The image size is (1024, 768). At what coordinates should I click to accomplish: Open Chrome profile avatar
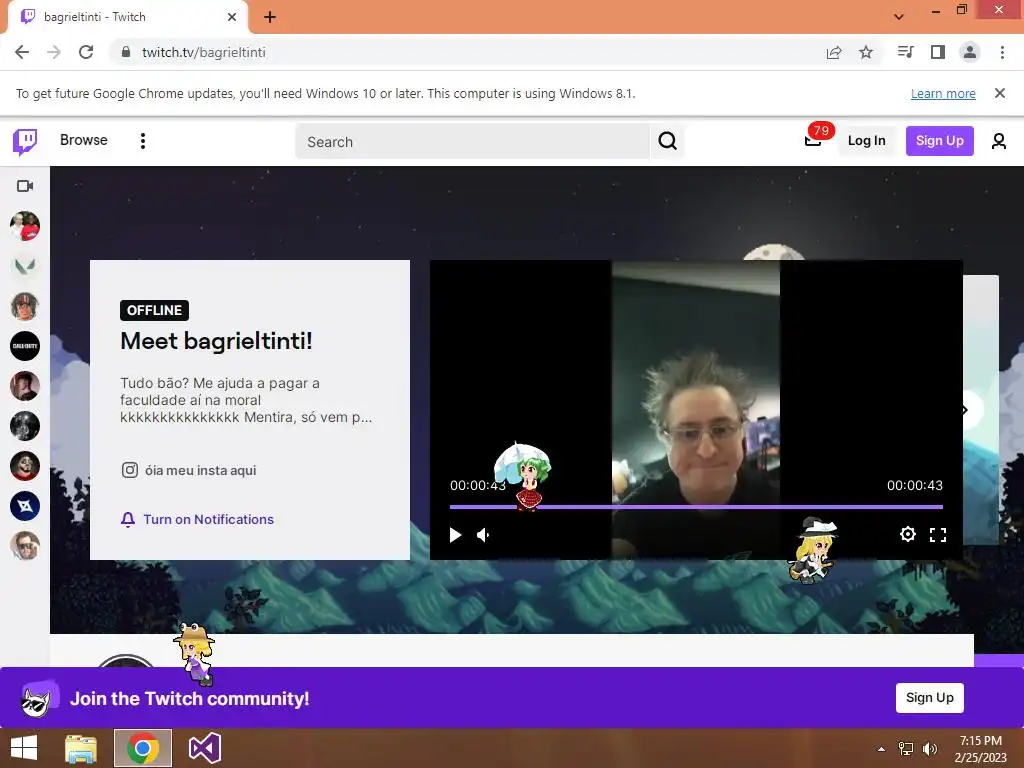(x=970, y=52)
